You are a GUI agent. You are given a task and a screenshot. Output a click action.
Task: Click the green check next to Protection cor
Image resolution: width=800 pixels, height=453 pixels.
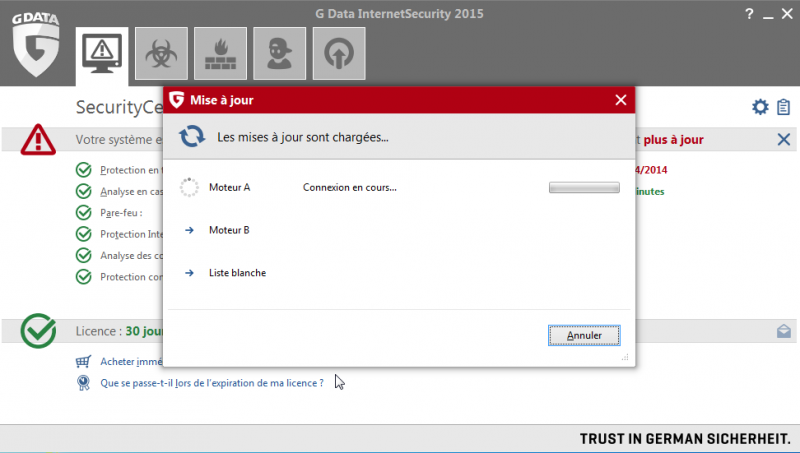[x=84, y=276]
